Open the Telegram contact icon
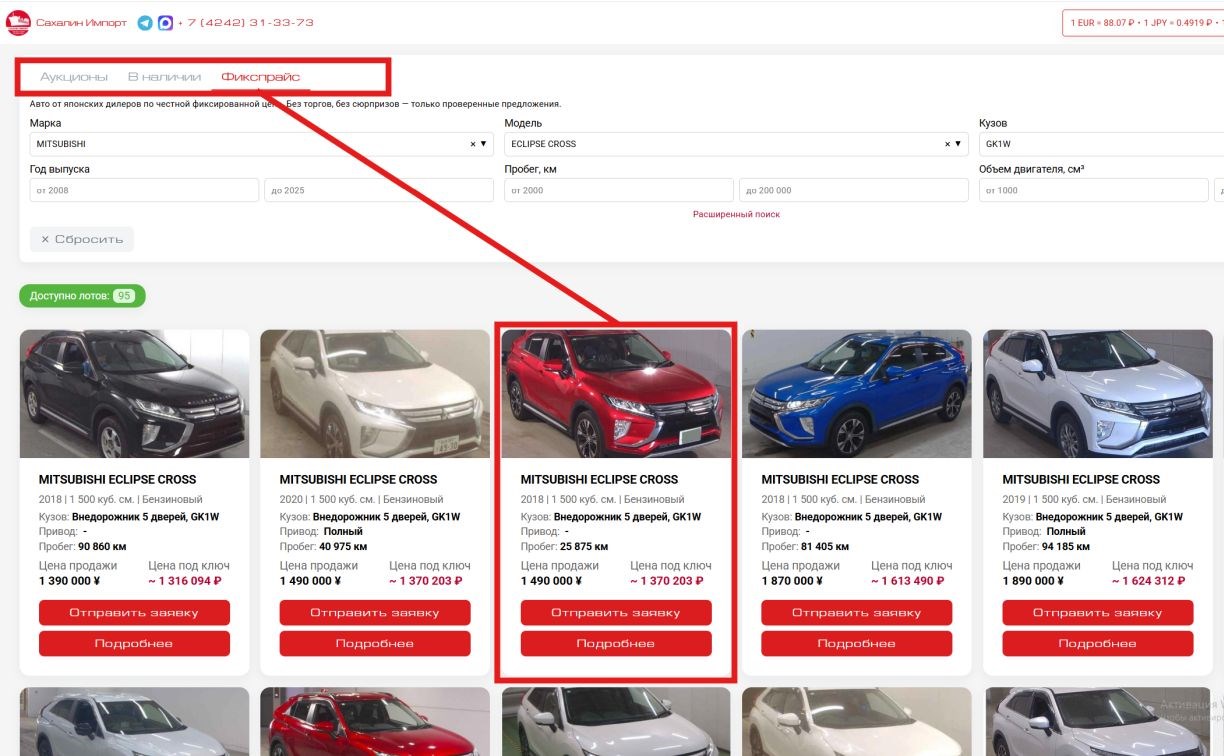Image resolution: width=1224 pixels, height=756 pixels. click(x=145, y=23)
